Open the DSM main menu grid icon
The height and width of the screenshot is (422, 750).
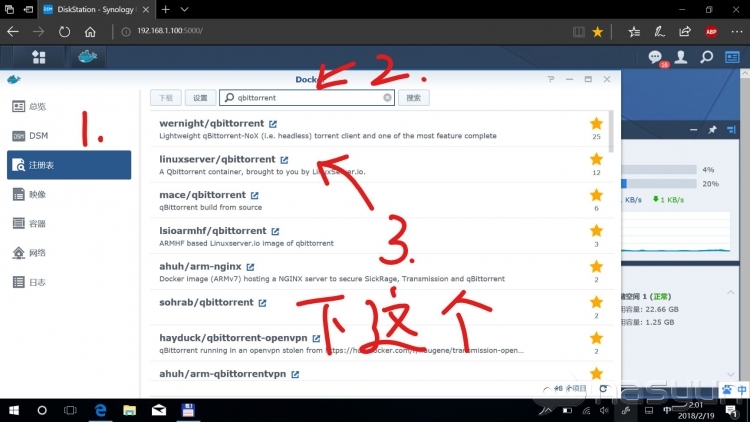tap(38, 57)
